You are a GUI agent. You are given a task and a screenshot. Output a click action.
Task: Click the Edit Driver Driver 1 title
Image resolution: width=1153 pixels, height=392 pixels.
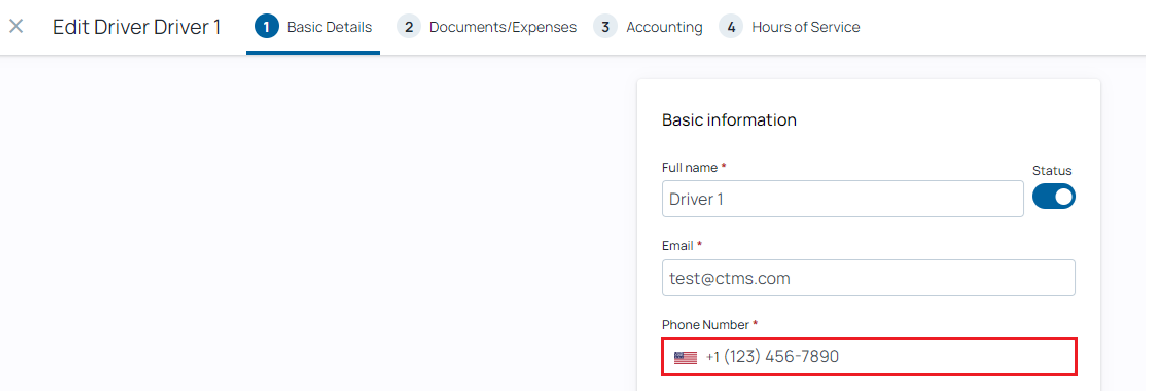tap(137, 27)
